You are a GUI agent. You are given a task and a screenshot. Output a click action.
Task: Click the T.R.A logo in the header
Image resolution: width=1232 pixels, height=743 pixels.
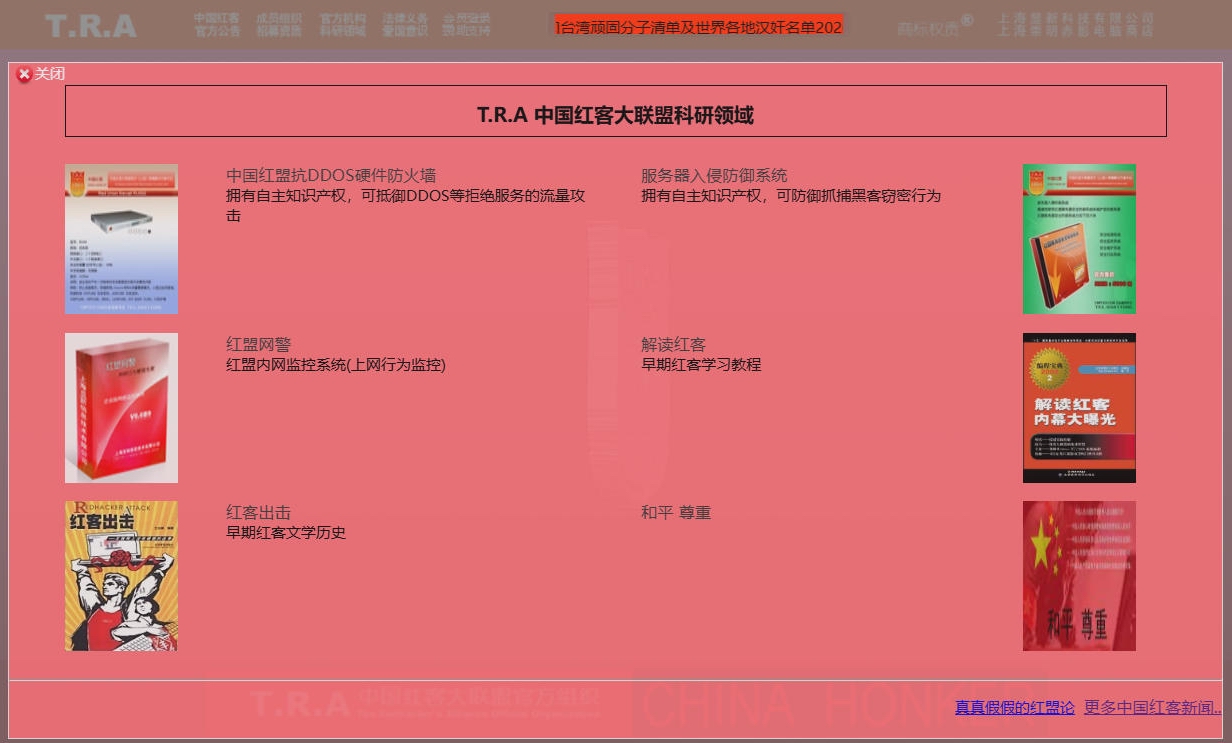point(90,26)
